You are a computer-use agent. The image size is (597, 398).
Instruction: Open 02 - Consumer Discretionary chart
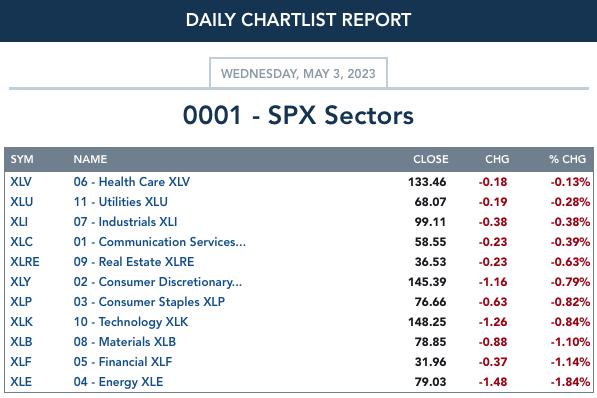pyautogui.click(x=158, y=282)
